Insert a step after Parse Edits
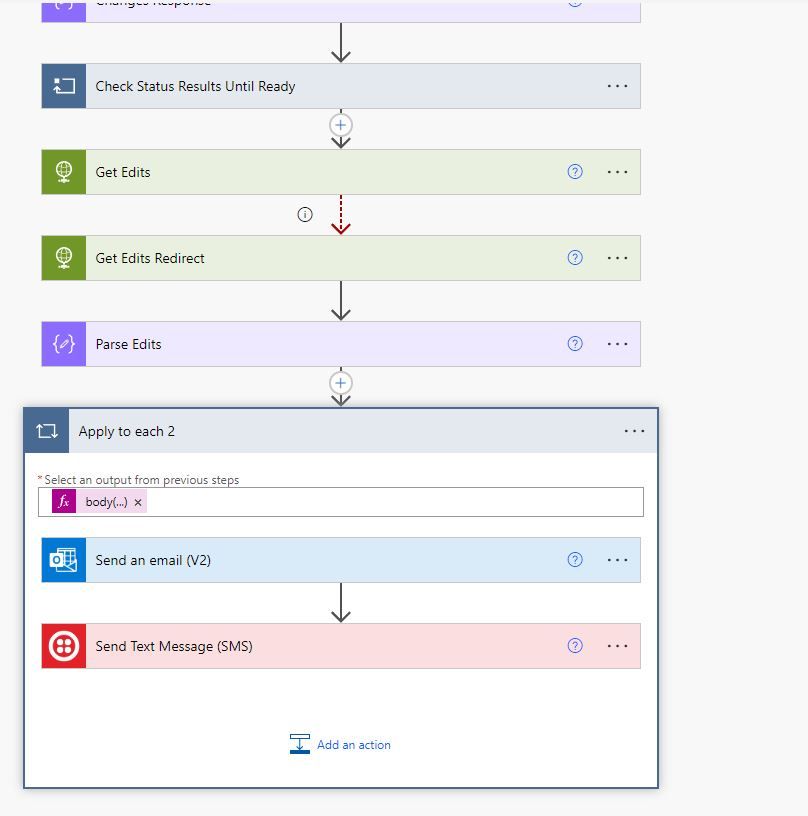The width and height of the screenshot is (808, 816). click(341, 383)
